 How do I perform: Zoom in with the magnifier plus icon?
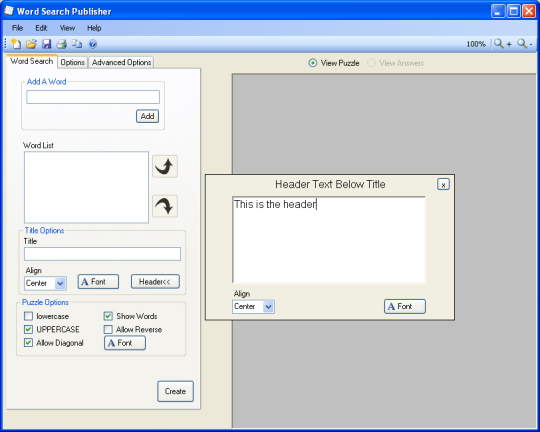[502, 44]
